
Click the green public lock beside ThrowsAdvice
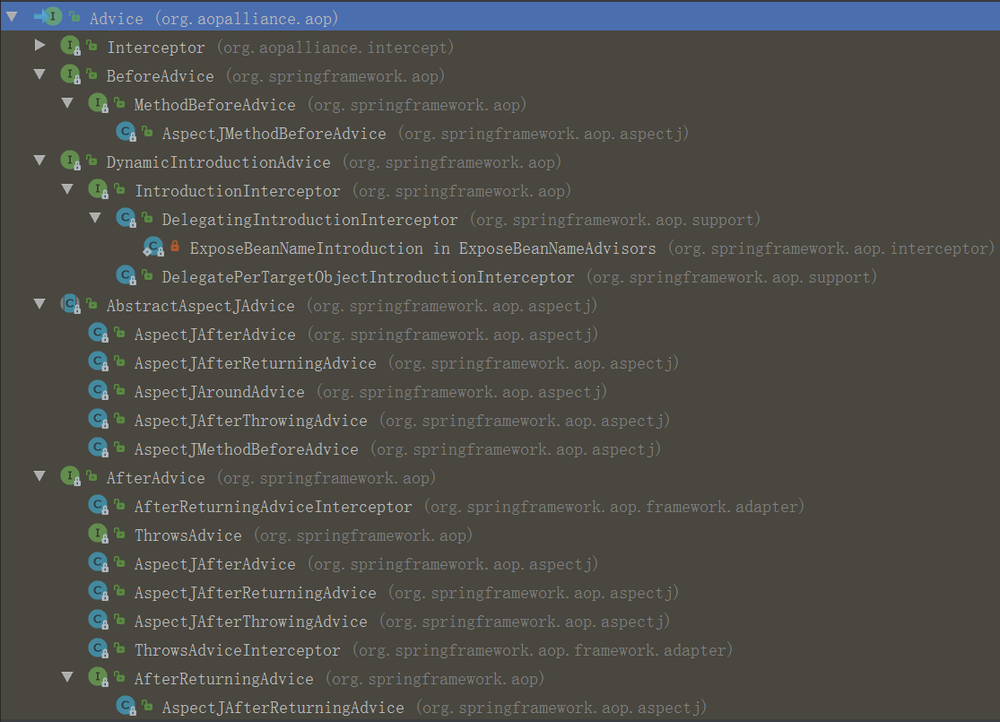click(119, 533)
